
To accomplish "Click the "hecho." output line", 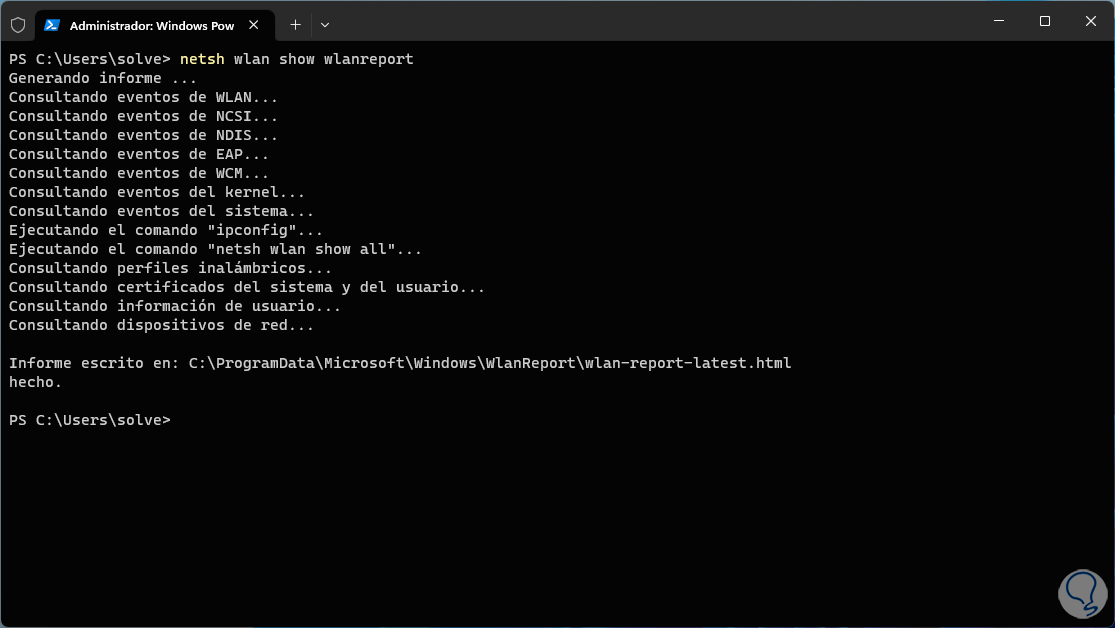I will pos(35,382).
